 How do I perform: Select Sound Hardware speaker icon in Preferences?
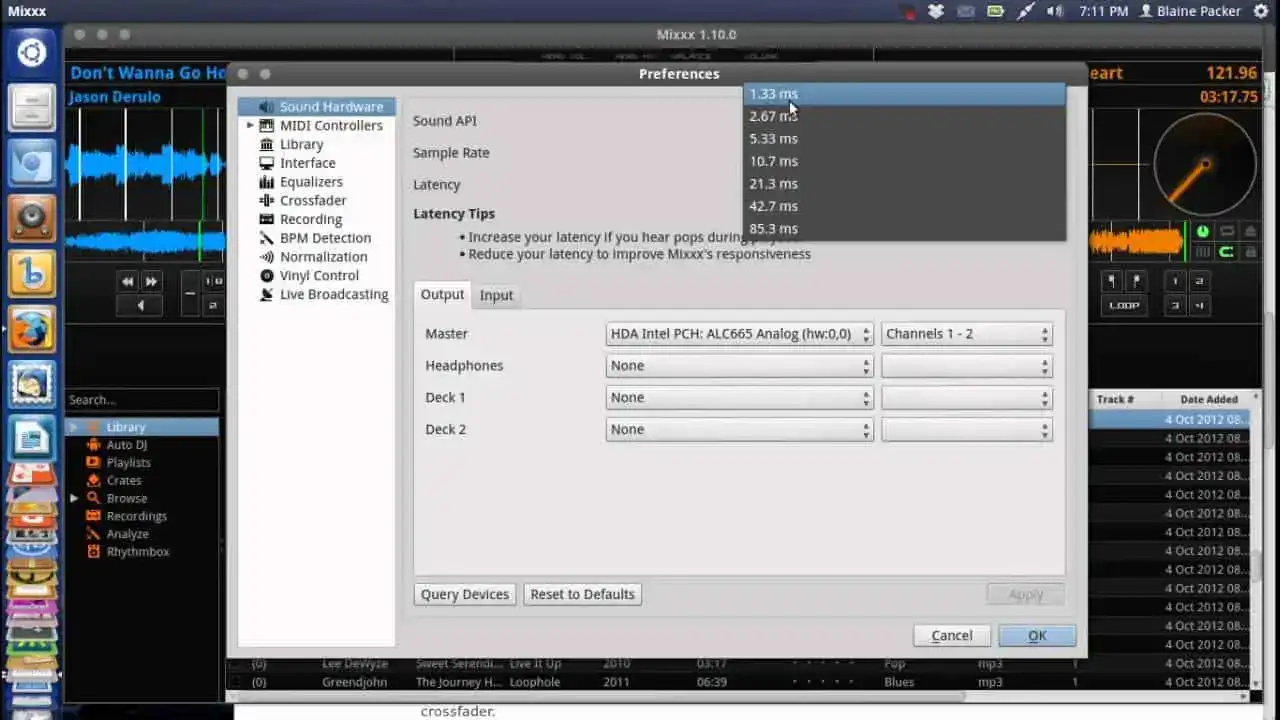[266, 106]
